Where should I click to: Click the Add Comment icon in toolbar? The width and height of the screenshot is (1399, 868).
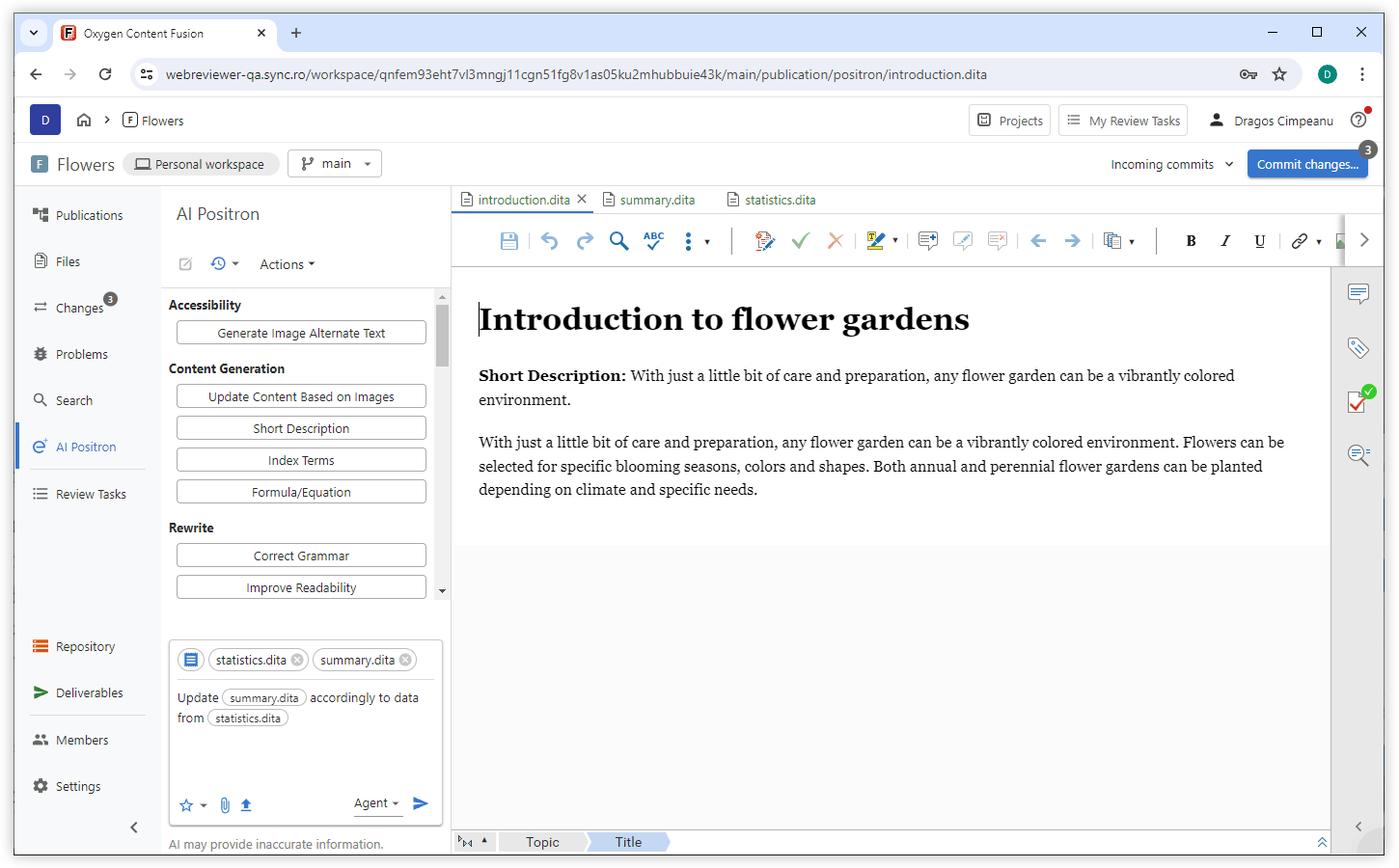(x=928, y=241)
